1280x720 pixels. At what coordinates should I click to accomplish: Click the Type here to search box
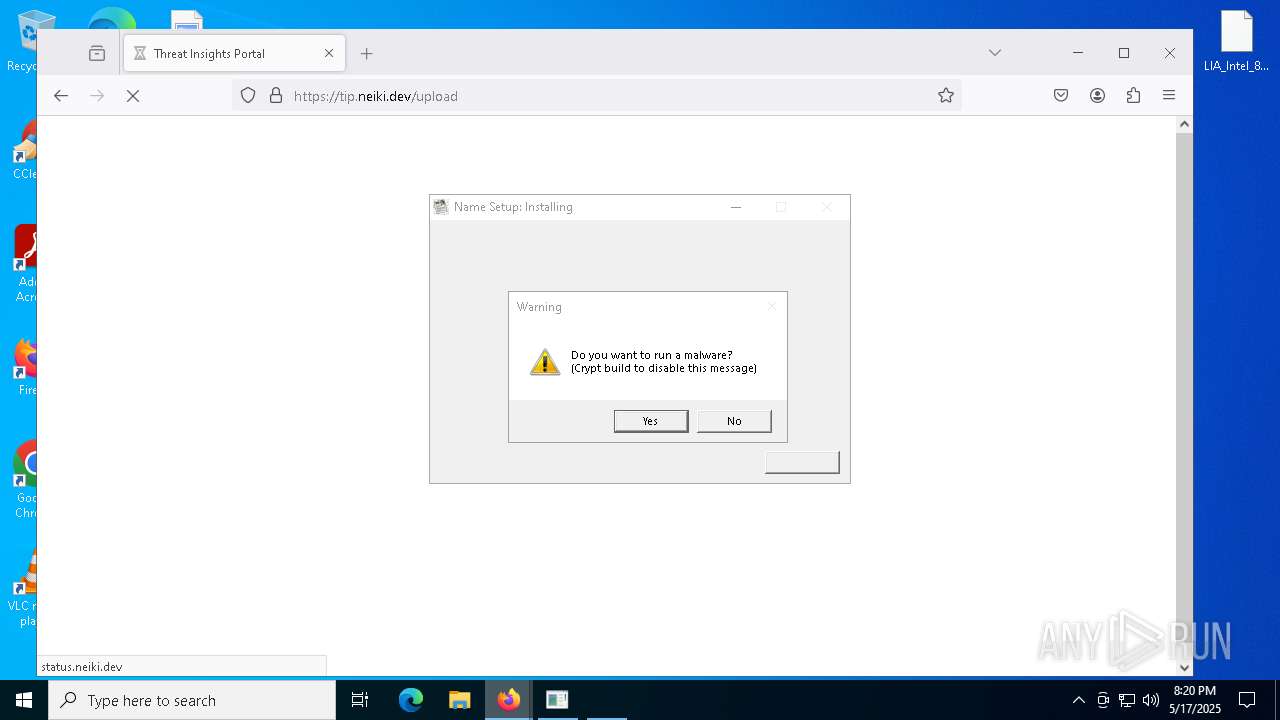click(192, 700)
